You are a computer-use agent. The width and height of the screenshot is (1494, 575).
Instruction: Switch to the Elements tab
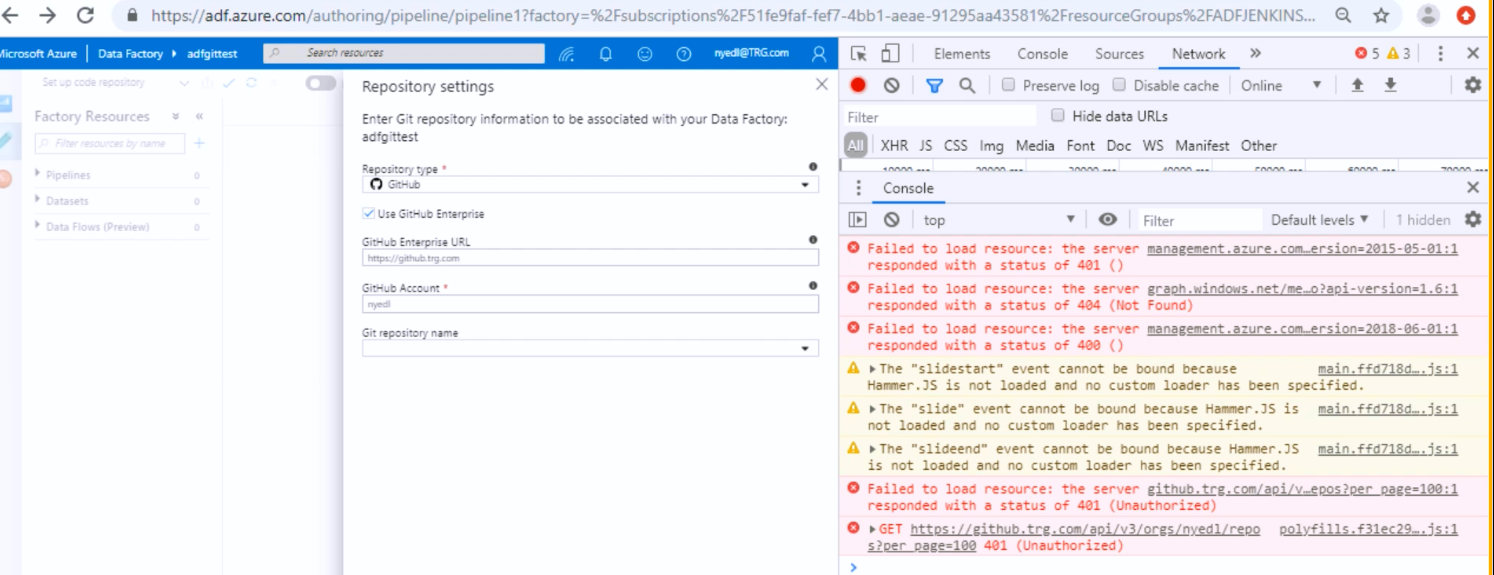pos(962,54)
